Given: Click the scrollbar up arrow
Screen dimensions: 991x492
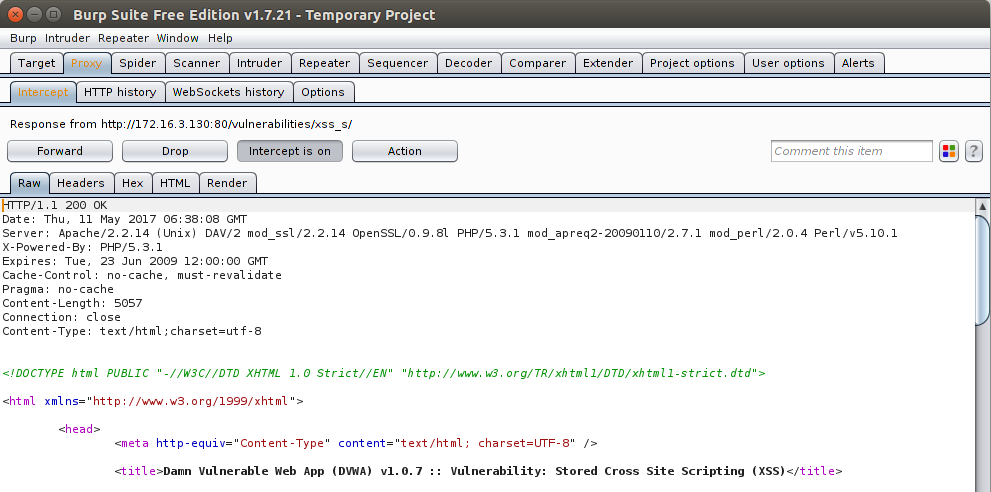Looking at the screenshot, I should pos(983,206).
